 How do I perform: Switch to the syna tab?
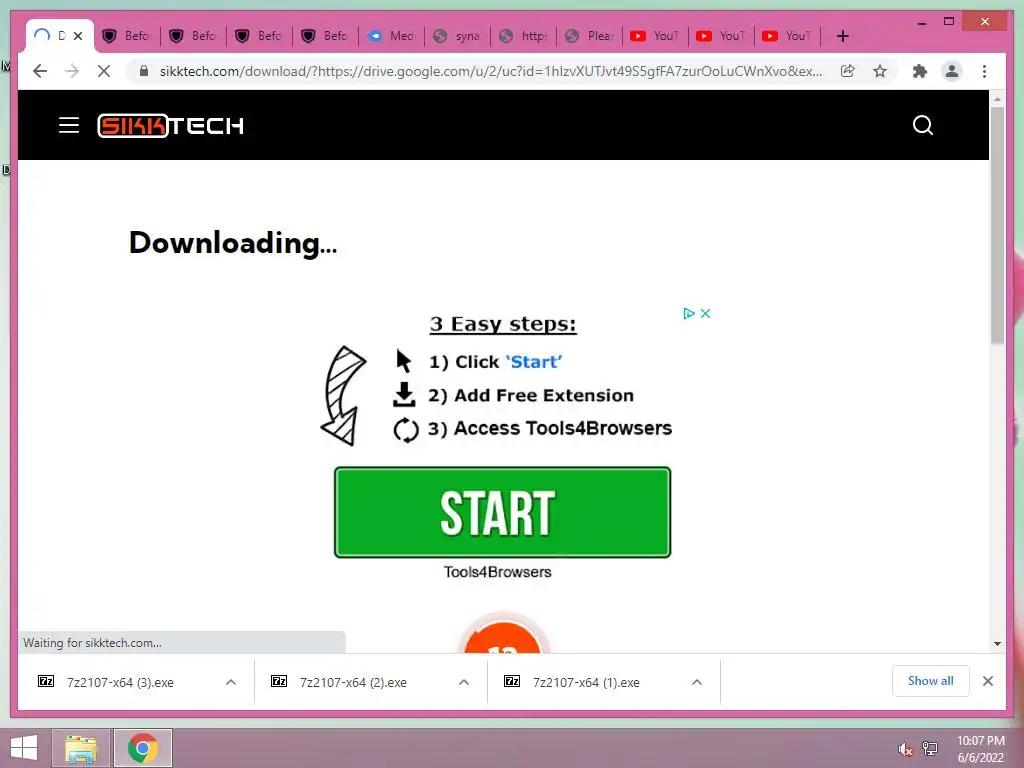[458, 36]
